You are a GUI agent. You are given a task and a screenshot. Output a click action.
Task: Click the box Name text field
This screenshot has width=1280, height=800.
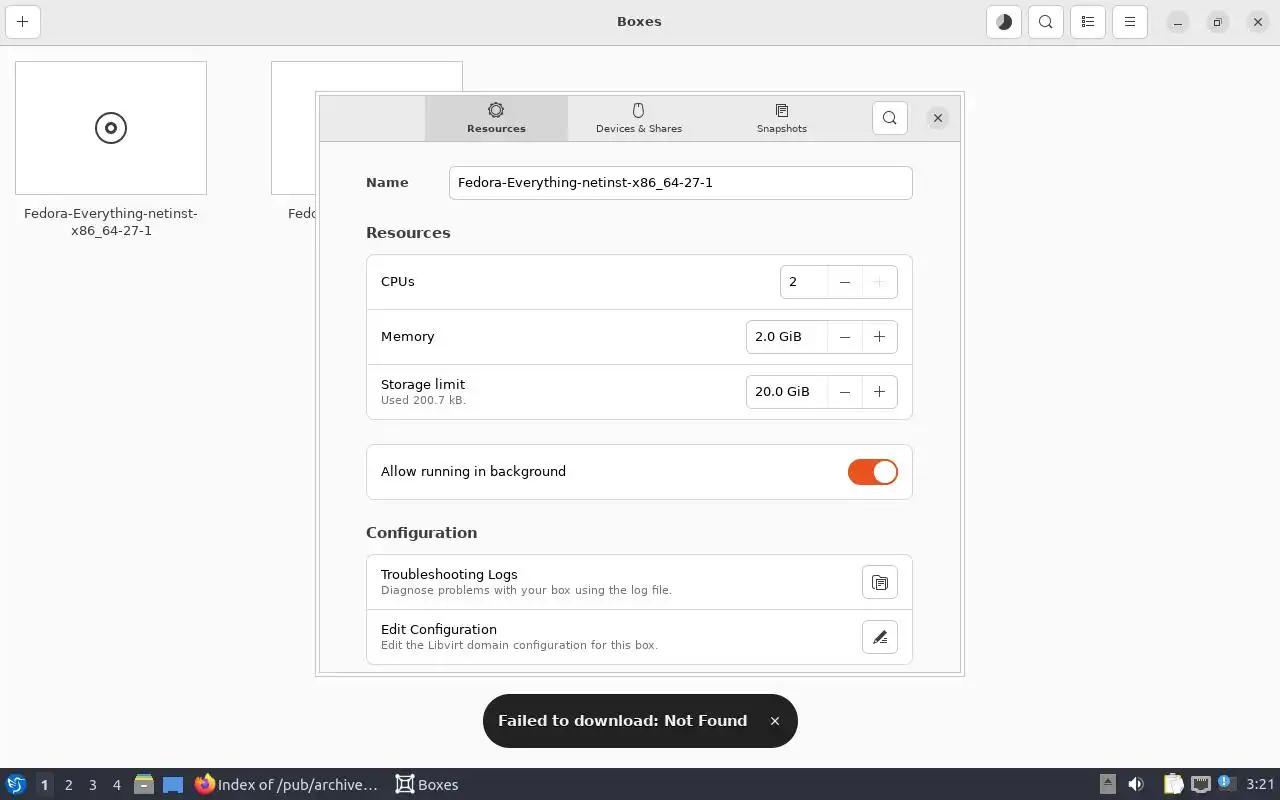tap(680, 183)
